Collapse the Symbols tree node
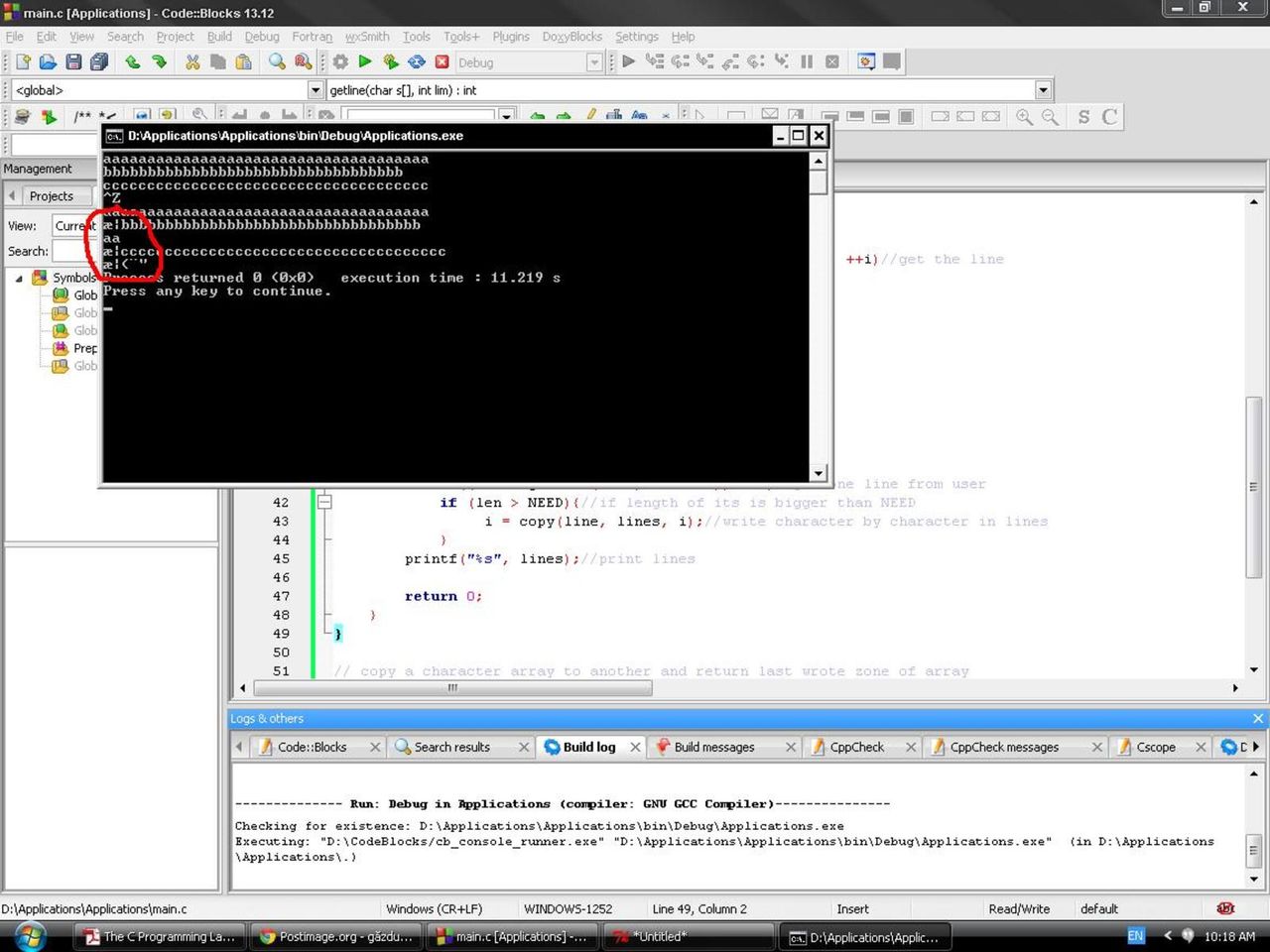The height and width of the screenshot is (952, 1270). [19, 279]
